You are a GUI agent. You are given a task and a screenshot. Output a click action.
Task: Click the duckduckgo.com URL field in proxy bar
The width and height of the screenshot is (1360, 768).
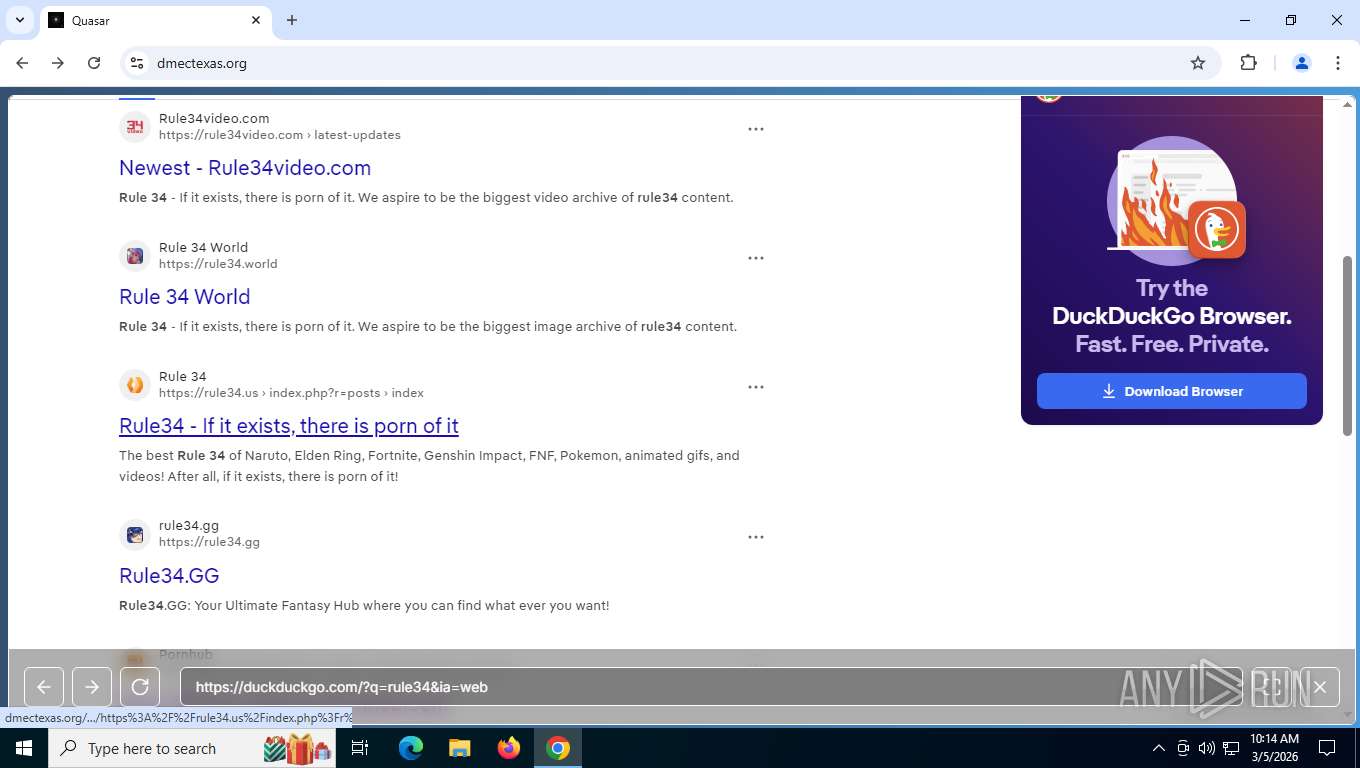coord(711,687)
